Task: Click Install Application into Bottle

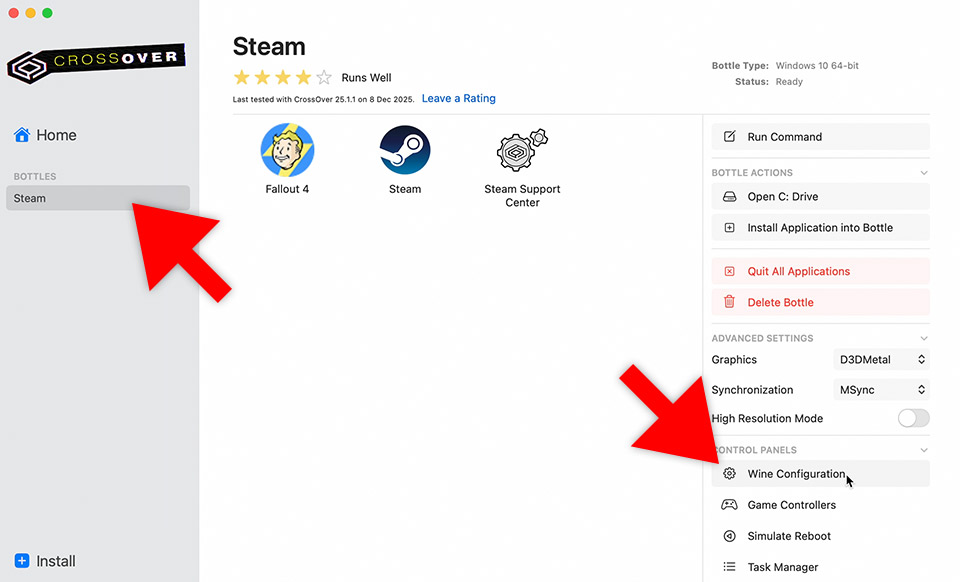Action: pos(820,228)
